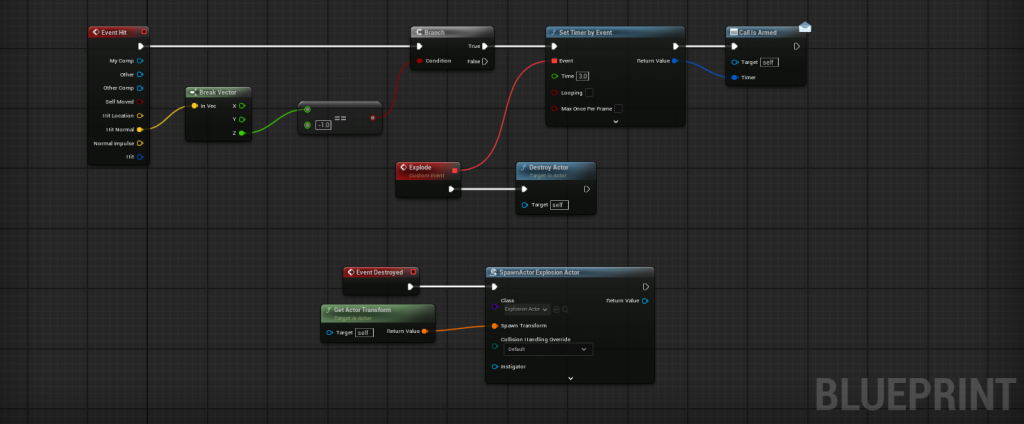Viewport: 1024px width, 424px height.
Task: Click the Spawn Transform input pin
Action: [494, 326]
